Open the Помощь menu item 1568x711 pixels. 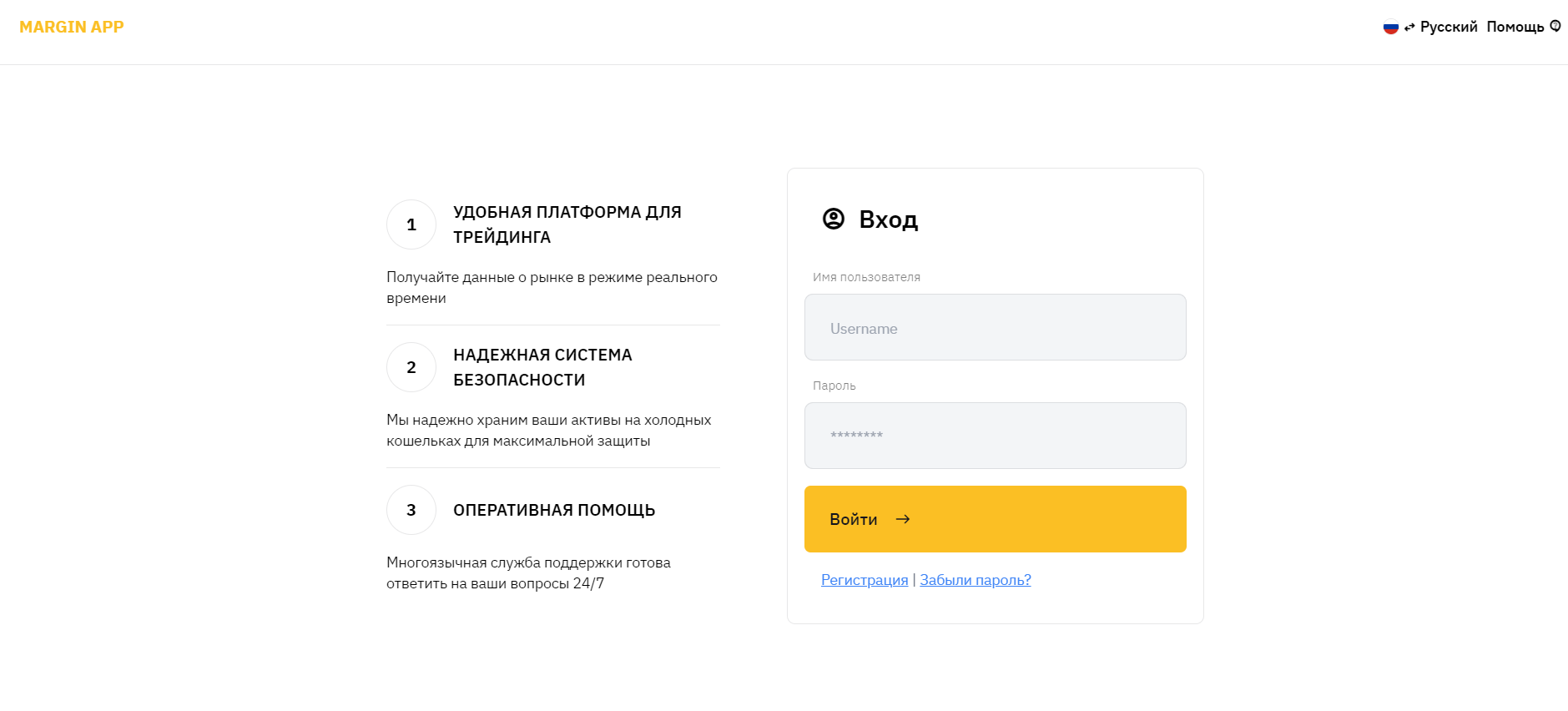tap(1515, 27)
